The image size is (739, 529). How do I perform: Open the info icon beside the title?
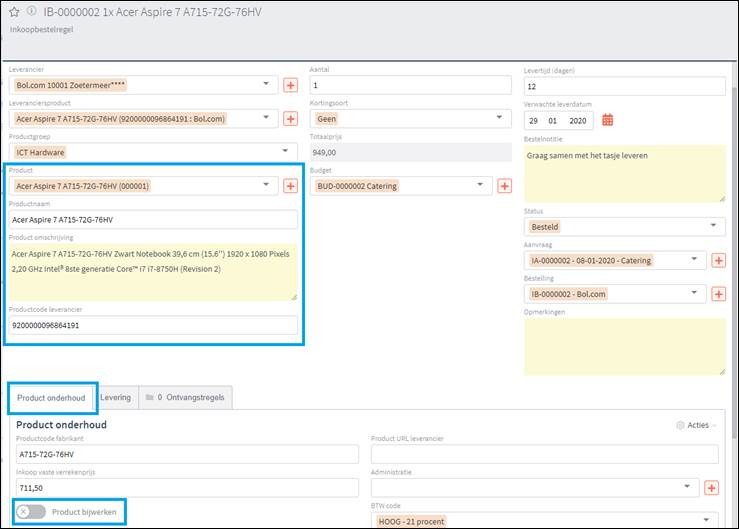point(32,10)
